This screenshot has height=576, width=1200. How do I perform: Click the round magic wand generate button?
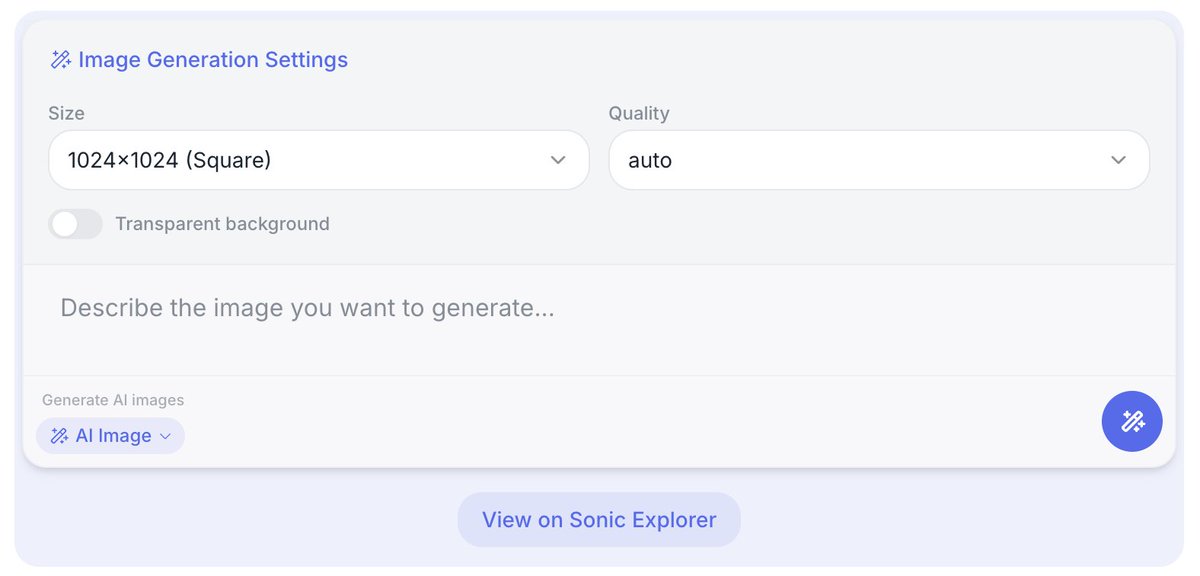(x=1132, y=421)
